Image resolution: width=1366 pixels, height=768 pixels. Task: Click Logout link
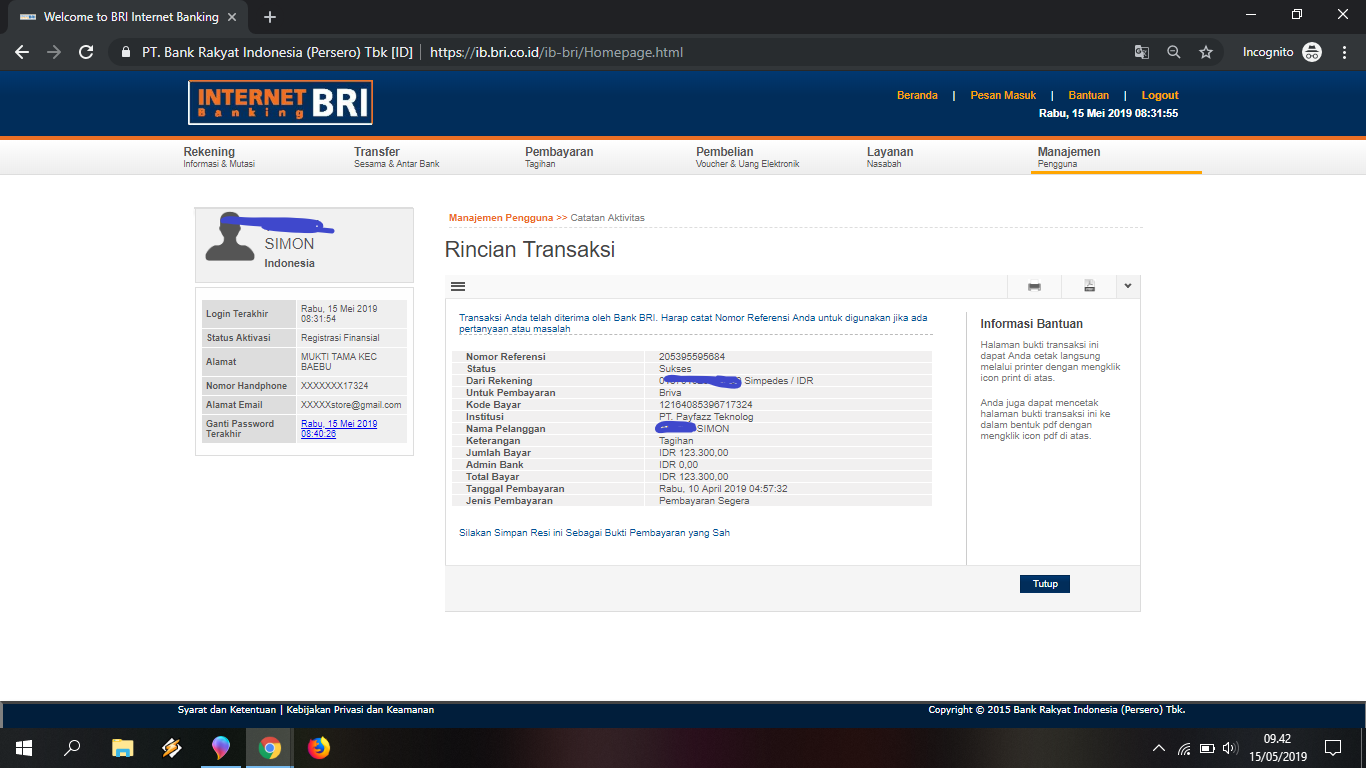coord(1160,96)
